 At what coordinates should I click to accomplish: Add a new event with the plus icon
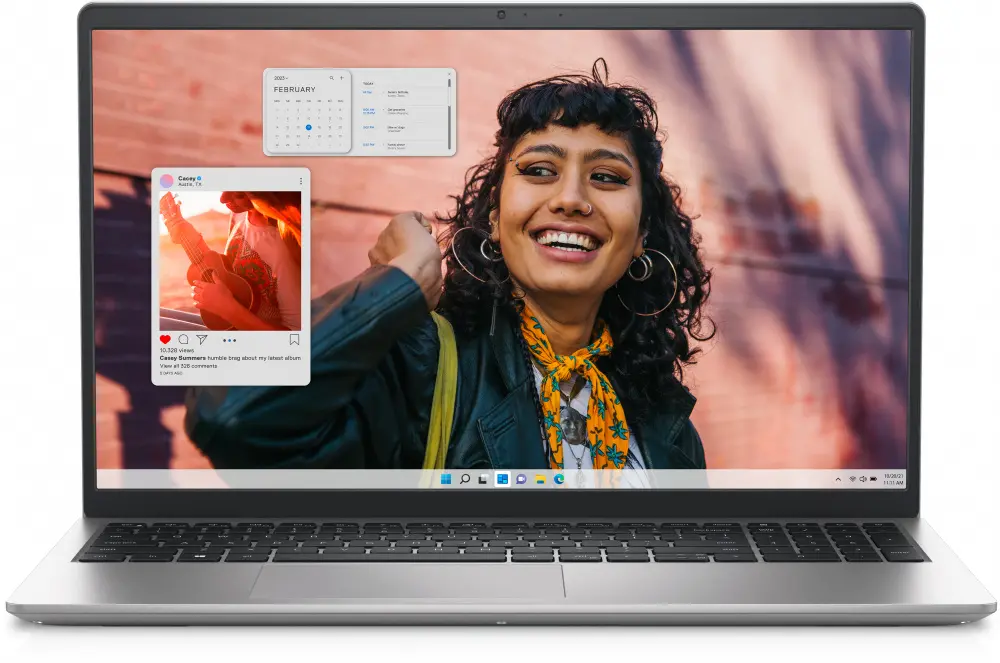pyautogui.click(x=341, y=77)
